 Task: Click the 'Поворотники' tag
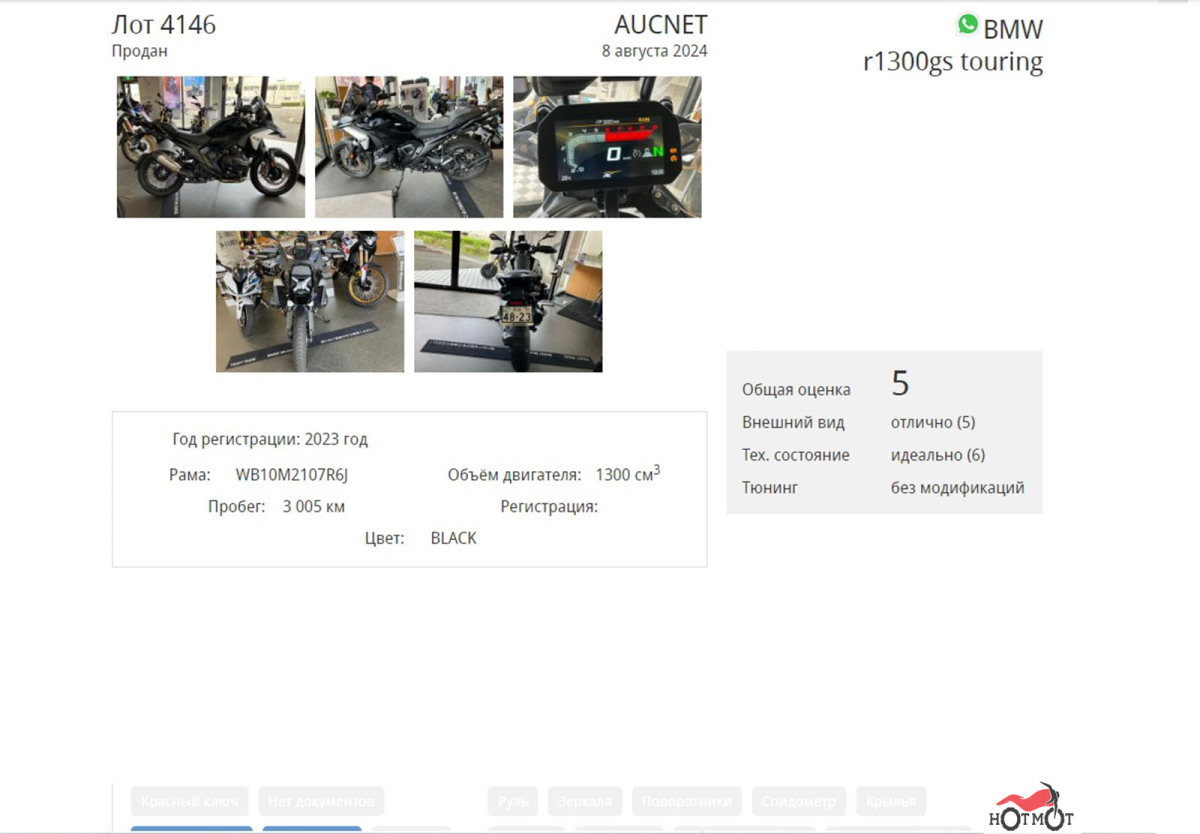[687, 801]
